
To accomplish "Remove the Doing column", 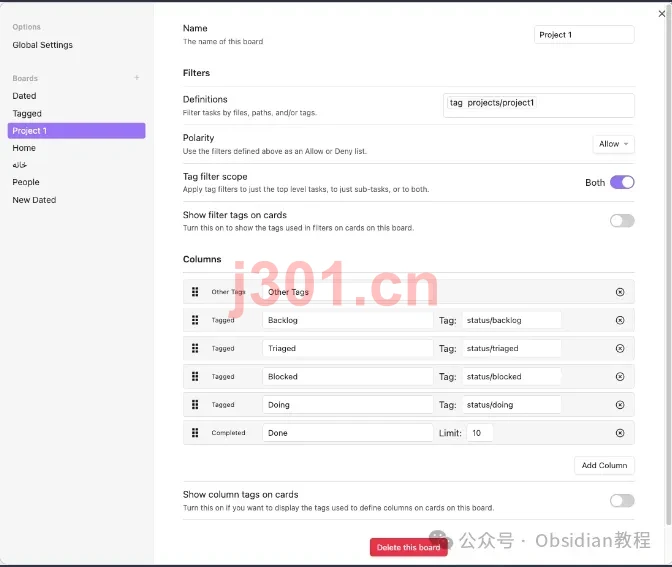I will coord(620,405).
